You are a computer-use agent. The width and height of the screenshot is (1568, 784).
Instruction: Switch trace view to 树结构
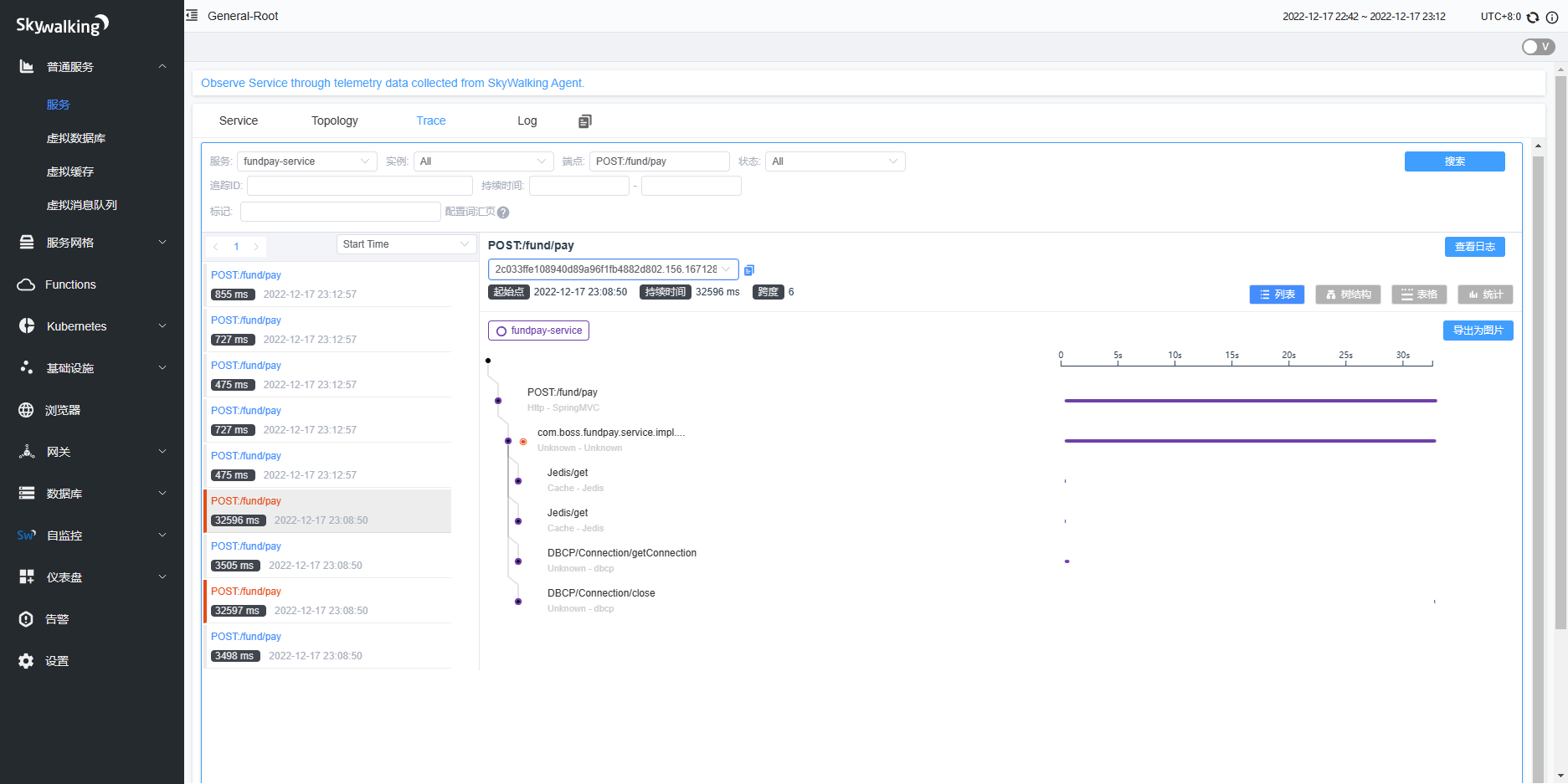(x=1348, y=295)
